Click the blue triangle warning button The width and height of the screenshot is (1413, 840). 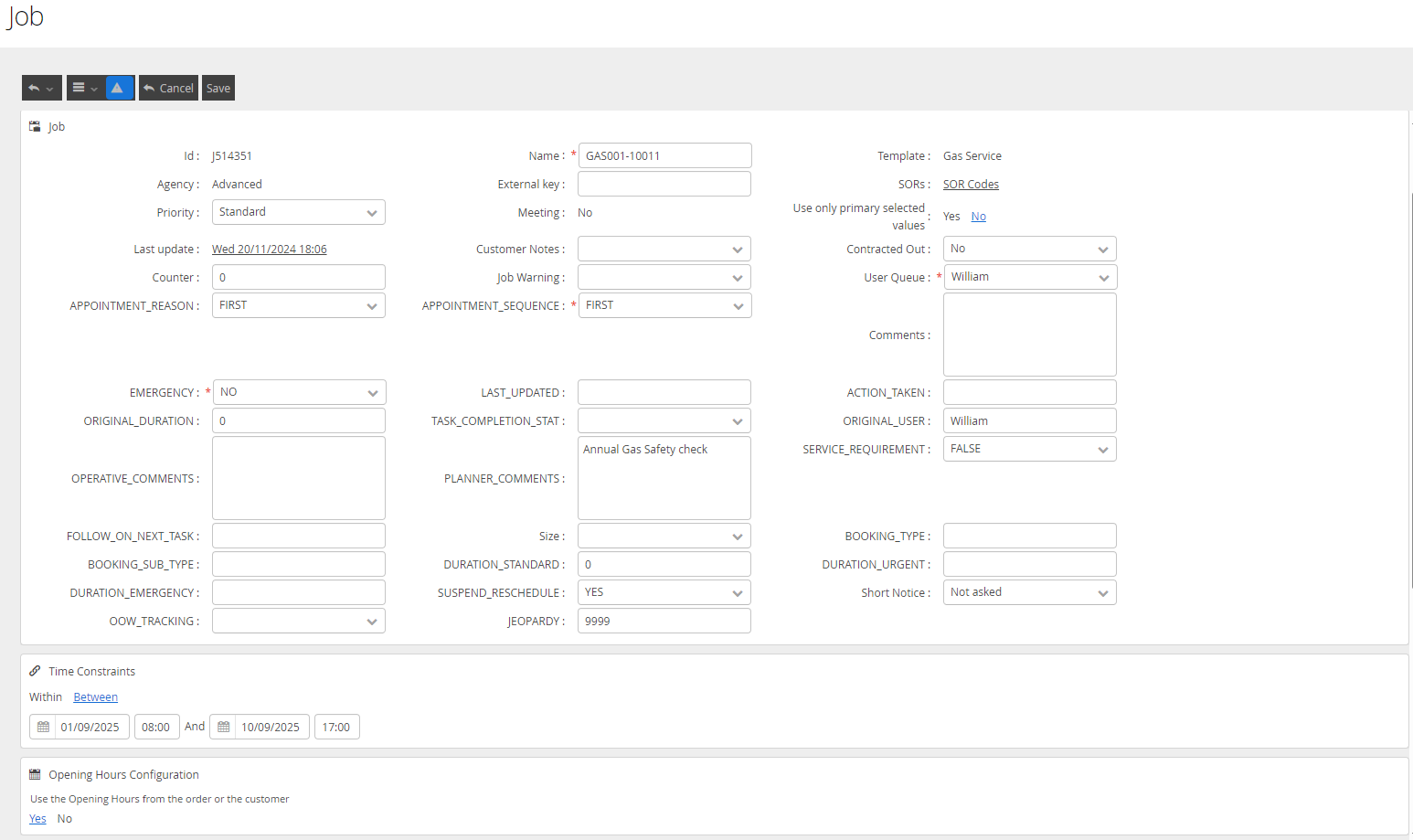[x=120, y=88]
